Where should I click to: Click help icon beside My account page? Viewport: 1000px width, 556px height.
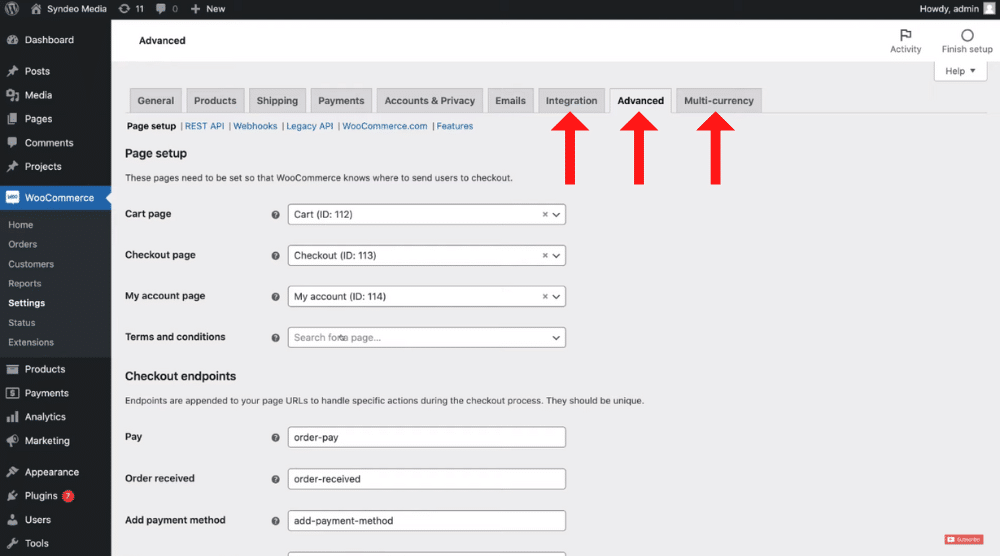pos(276,296)
